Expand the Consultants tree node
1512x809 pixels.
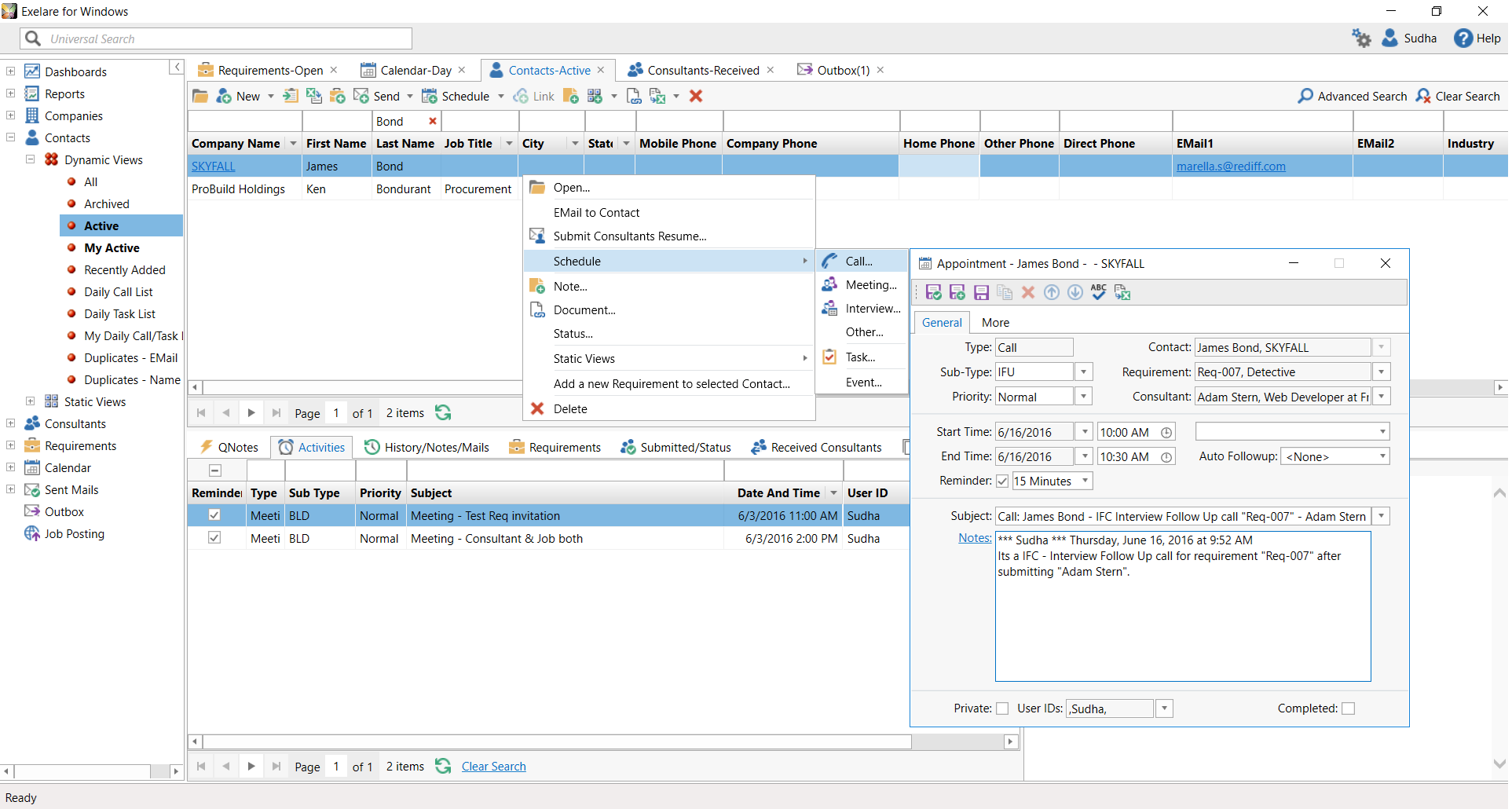point(11,423)
